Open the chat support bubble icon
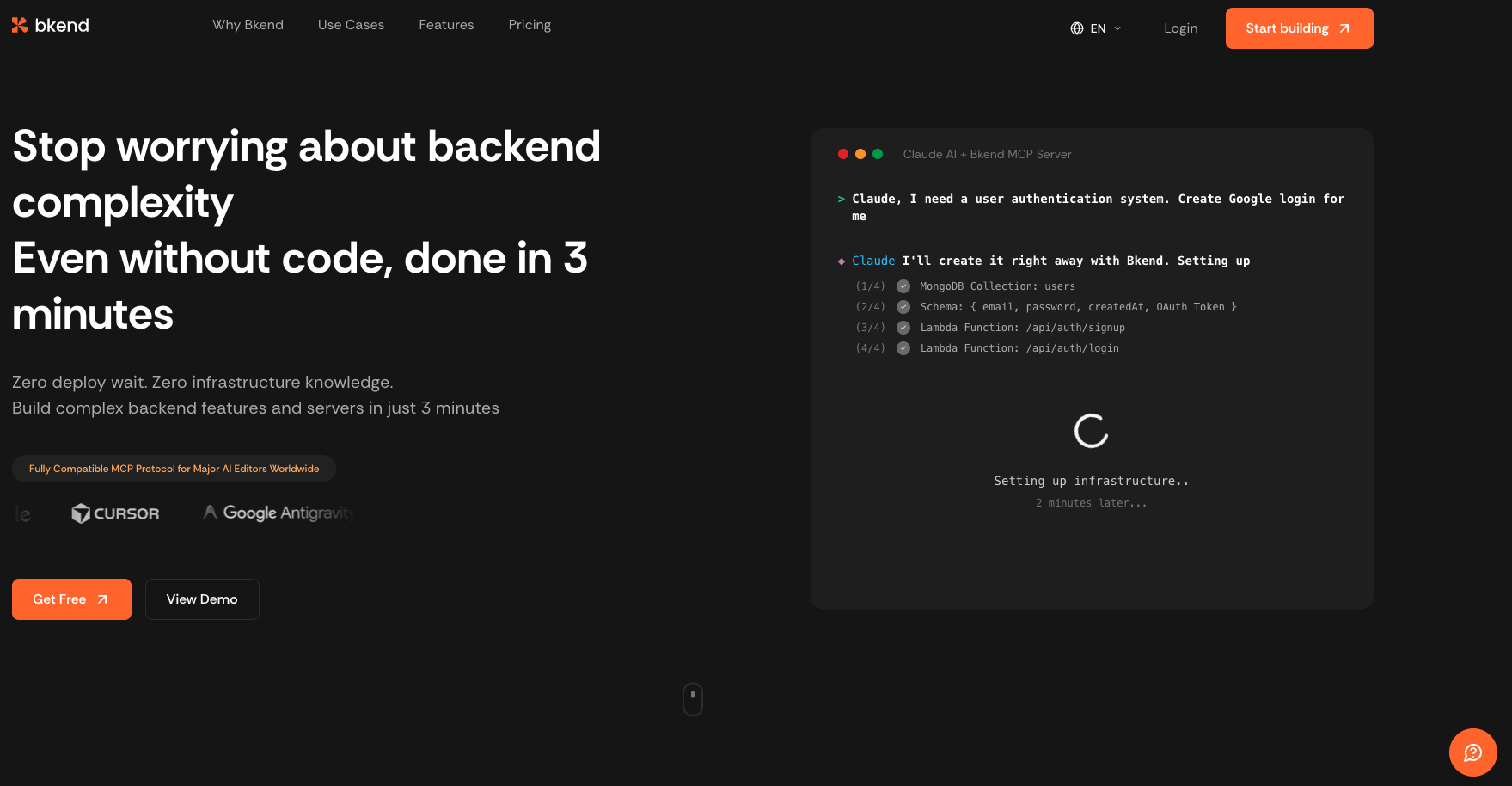Viewport: 1512px width, 786px height. tap(1472, 752)
